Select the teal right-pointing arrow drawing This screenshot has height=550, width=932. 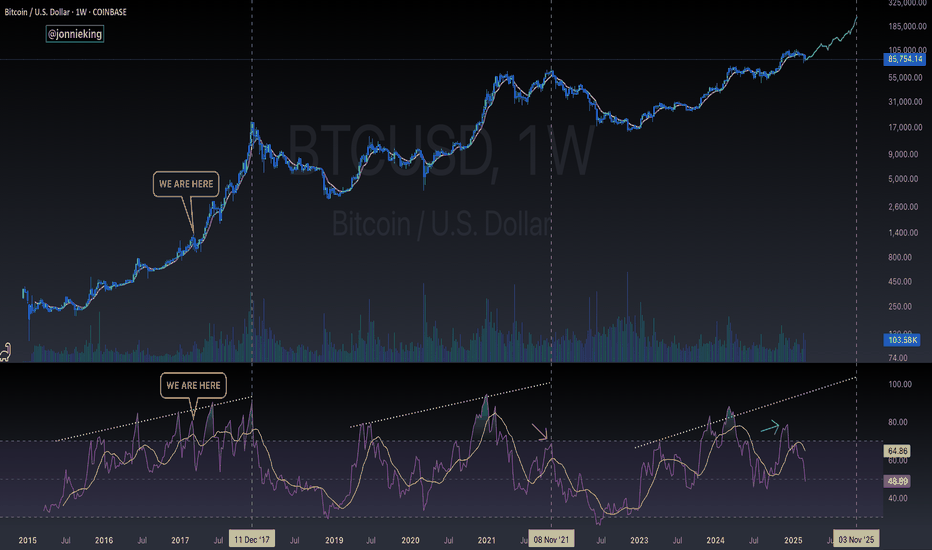(770, 426)
